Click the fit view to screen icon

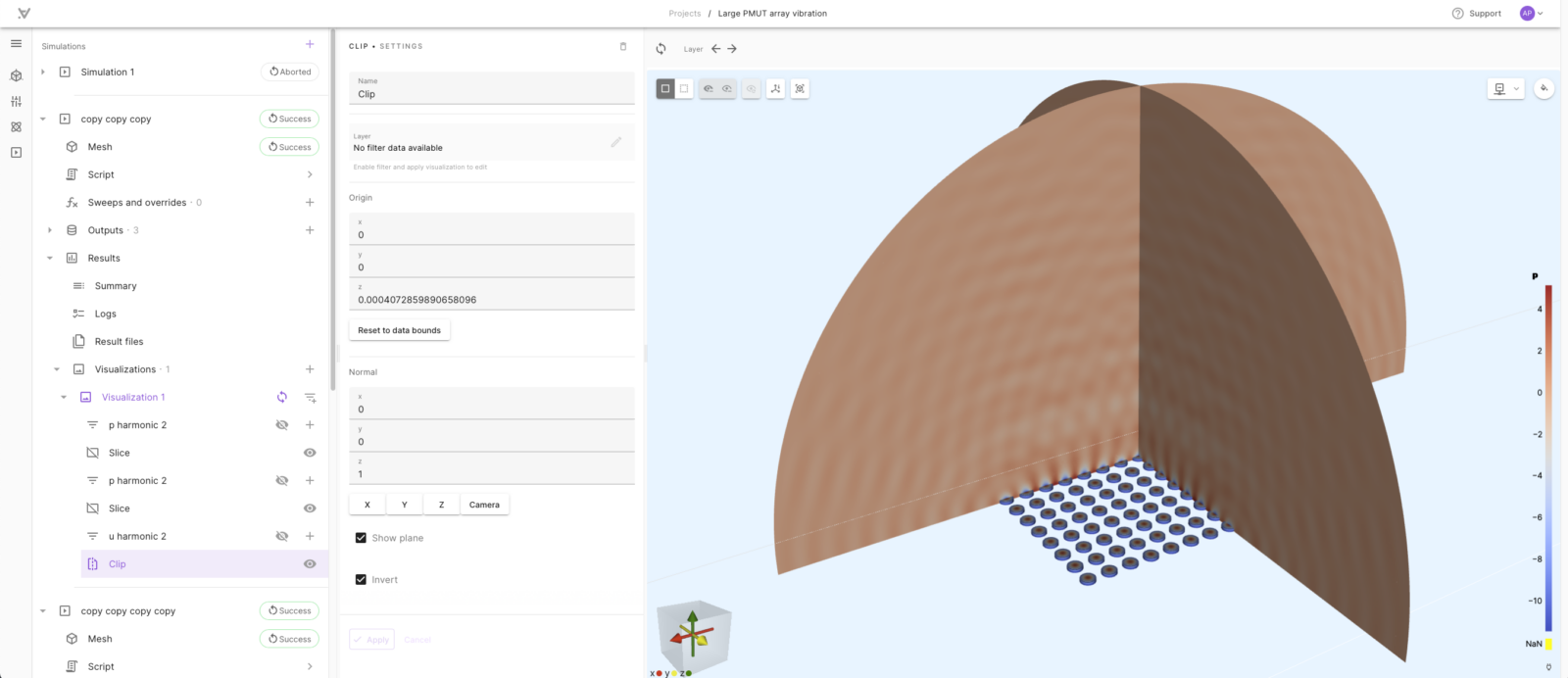coord(800,88)
